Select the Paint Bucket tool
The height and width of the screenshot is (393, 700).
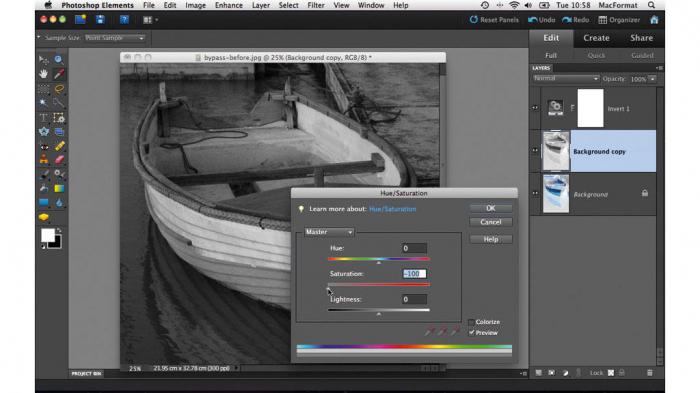[x=43, y=188]
